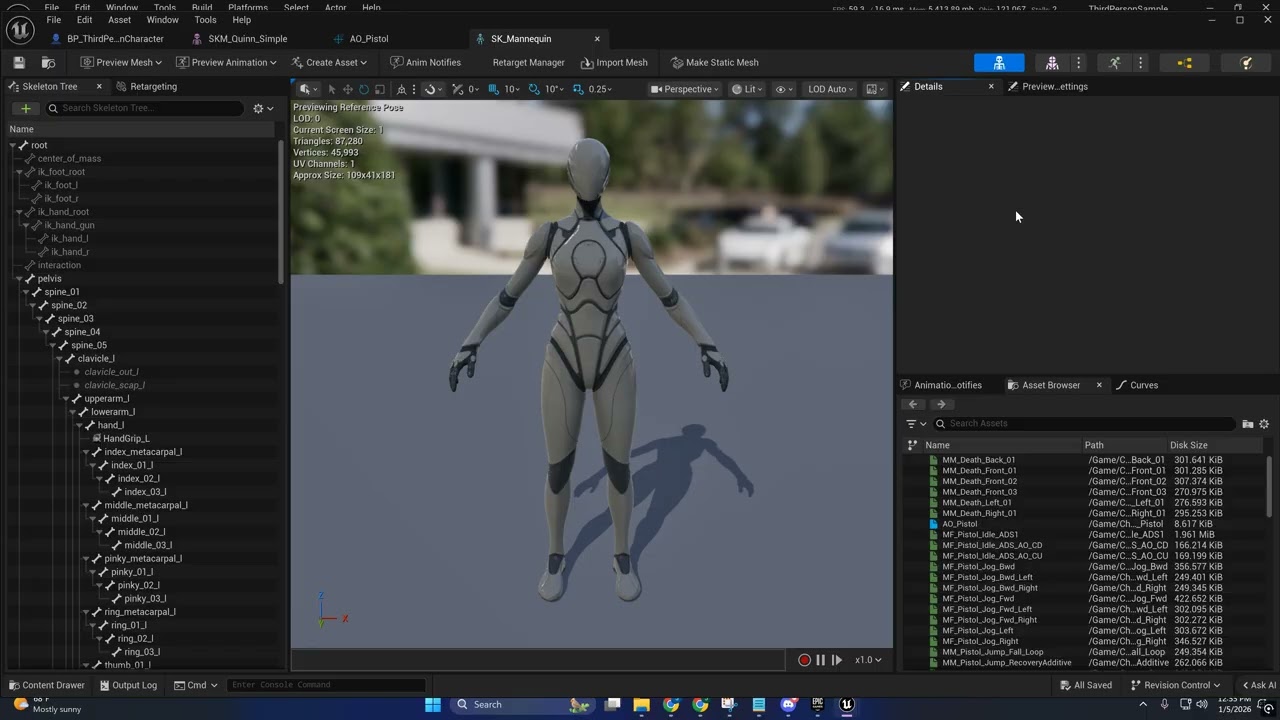The width and height of the screenshot is (1280, 720).
Task: Open Asset Browser settings gear
Action: (1264, 424)
